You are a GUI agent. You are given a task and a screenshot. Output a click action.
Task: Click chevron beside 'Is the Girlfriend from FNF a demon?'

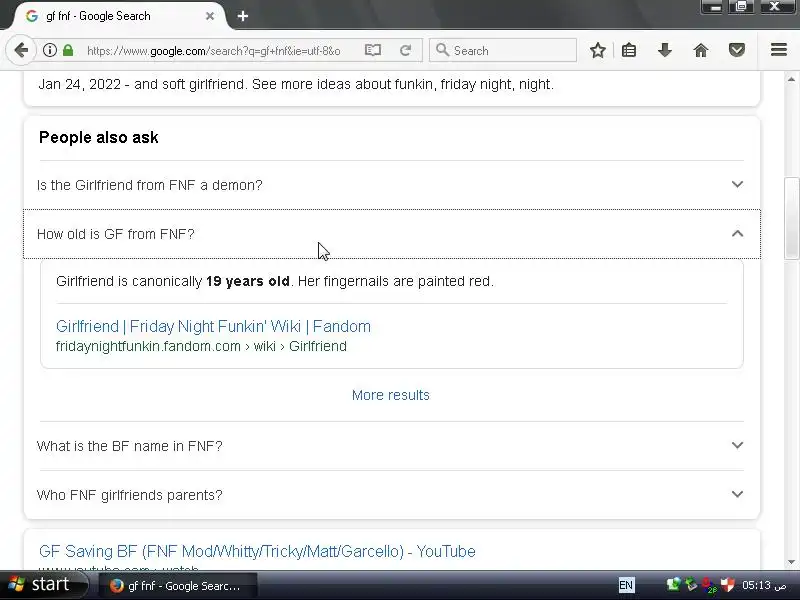pos(737,184)
